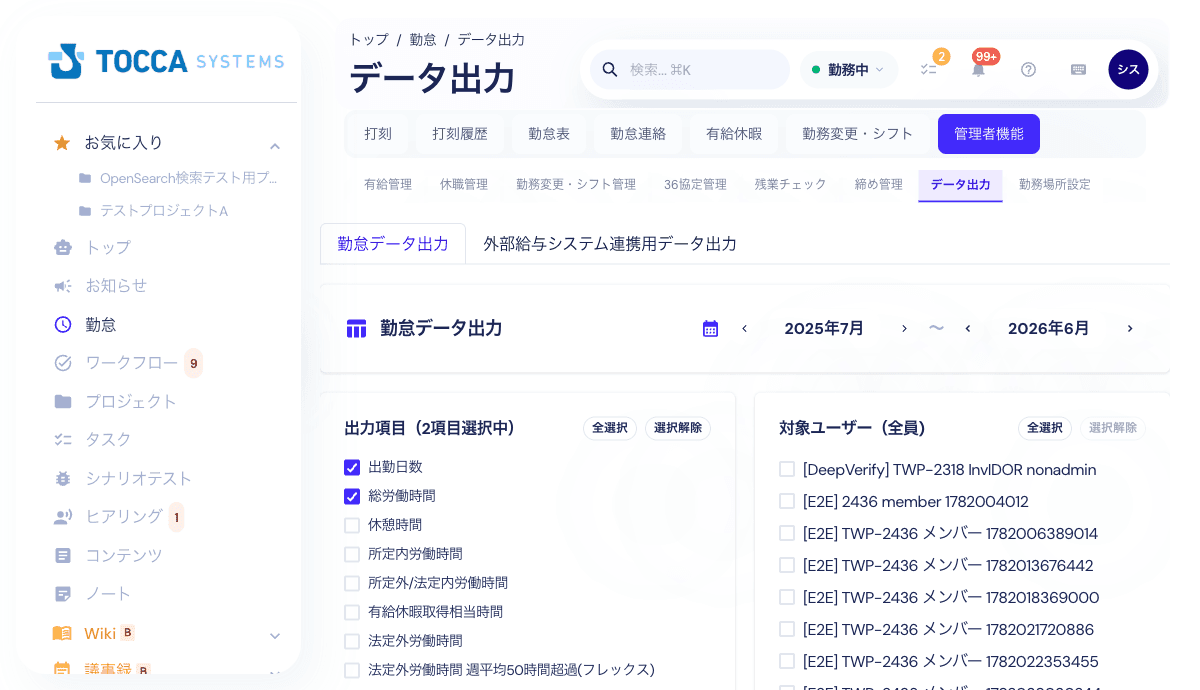The image size is (1200, 690).
Task: Click the document icon next to コンテンツ
Action: [x=63, y=555]
